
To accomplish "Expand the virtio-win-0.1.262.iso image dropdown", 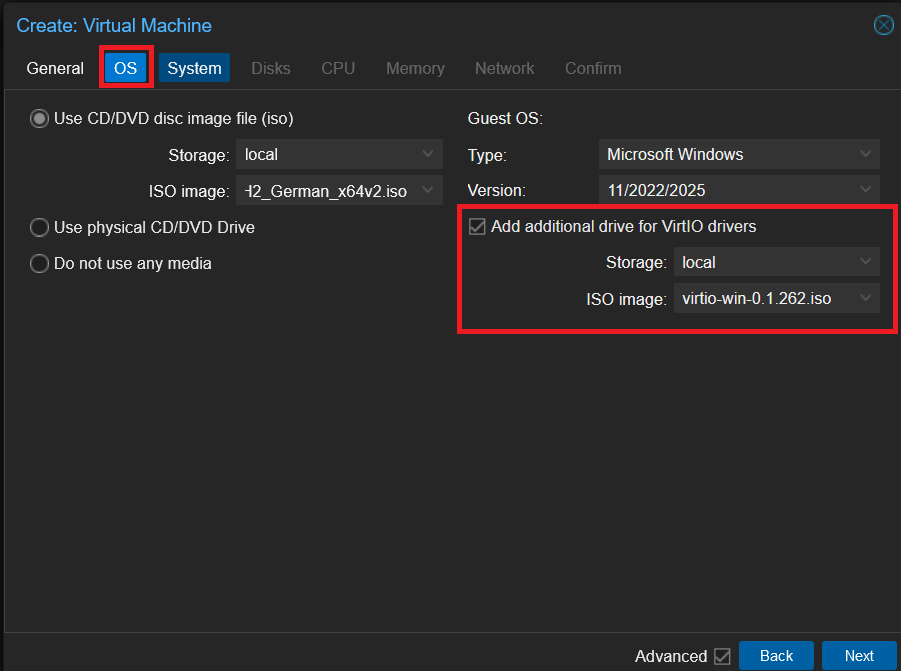I will click(776, 299).
